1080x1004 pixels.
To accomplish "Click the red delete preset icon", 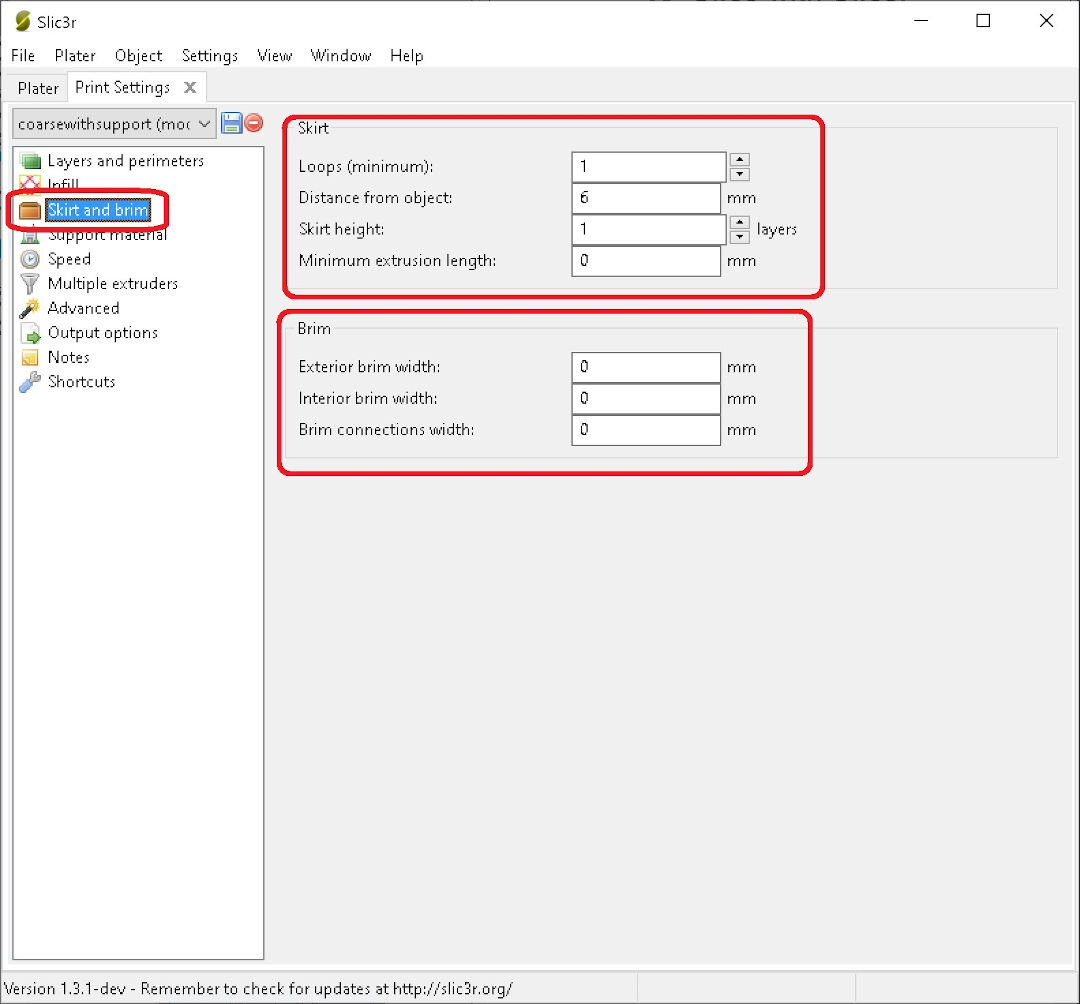I will (254, 123).
